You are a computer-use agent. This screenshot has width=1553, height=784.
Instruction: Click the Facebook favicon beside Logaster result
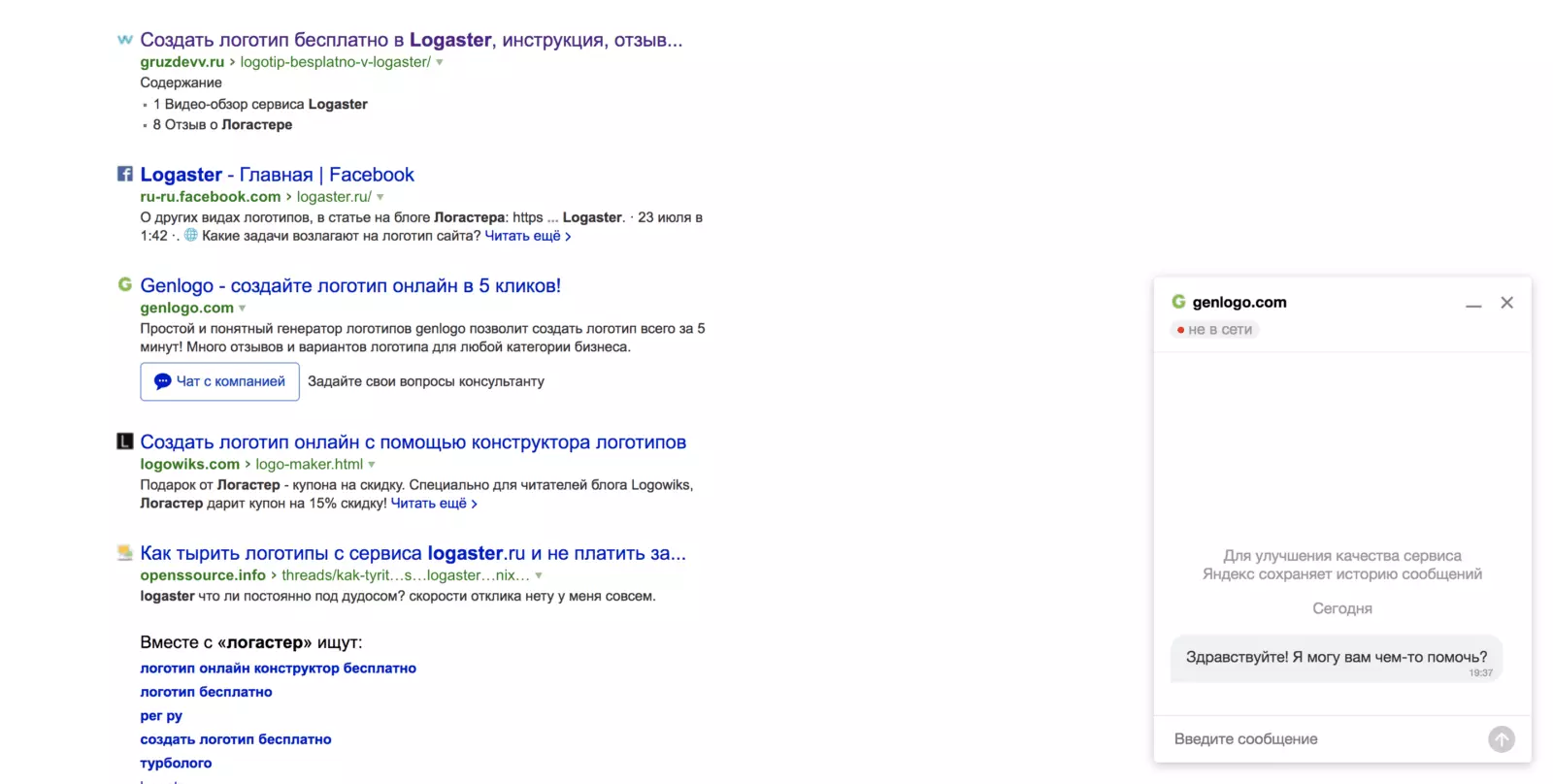(x=124, y=174)
